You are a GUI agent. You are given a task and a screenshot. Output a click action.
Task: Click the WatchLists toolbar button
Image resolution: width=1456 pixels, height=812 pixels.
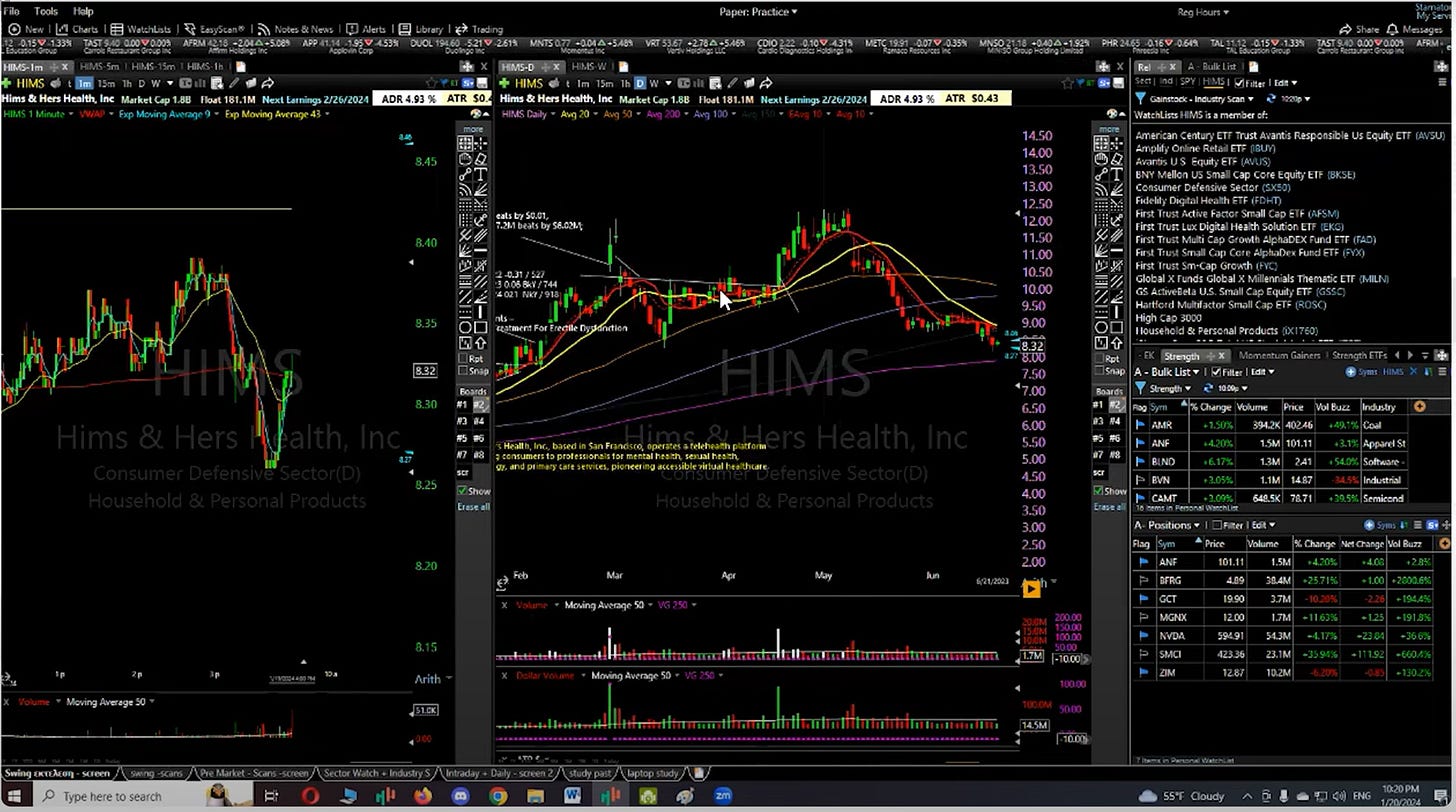(x=140, y=29)
